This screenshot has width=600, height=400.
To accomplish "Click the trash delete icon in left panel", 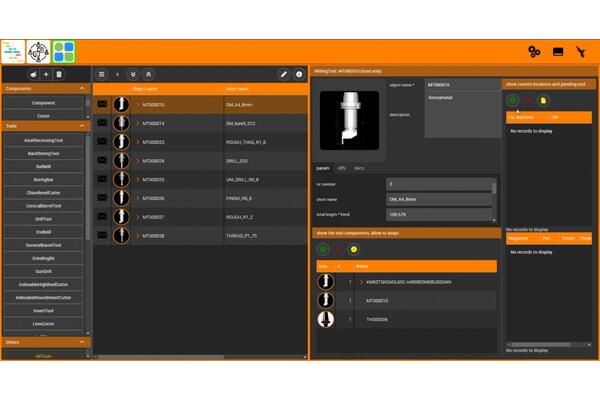I will (x=59, y=74).
